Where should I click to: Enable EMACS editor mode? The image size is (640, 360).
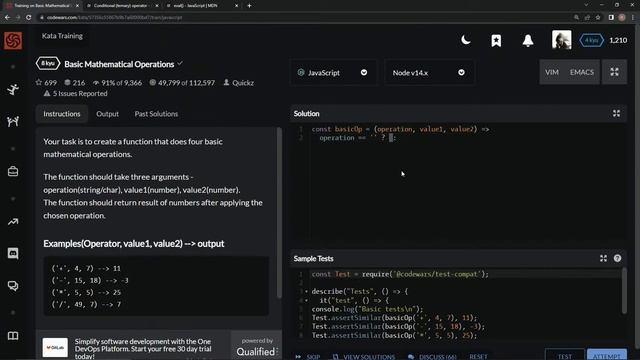click(x=582, y=72)
